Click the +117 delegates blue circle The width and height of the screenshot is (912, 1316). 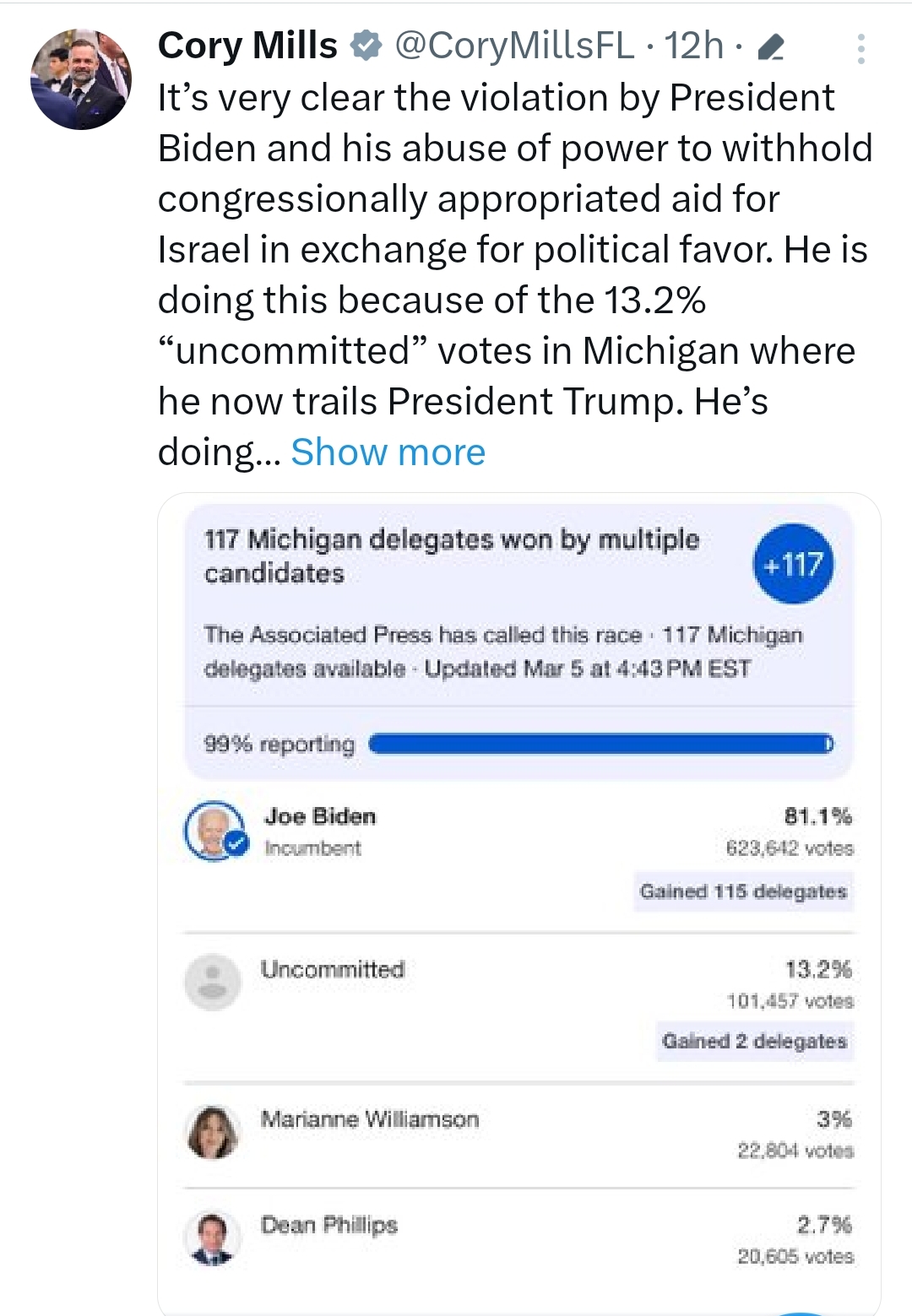[793, 564]
